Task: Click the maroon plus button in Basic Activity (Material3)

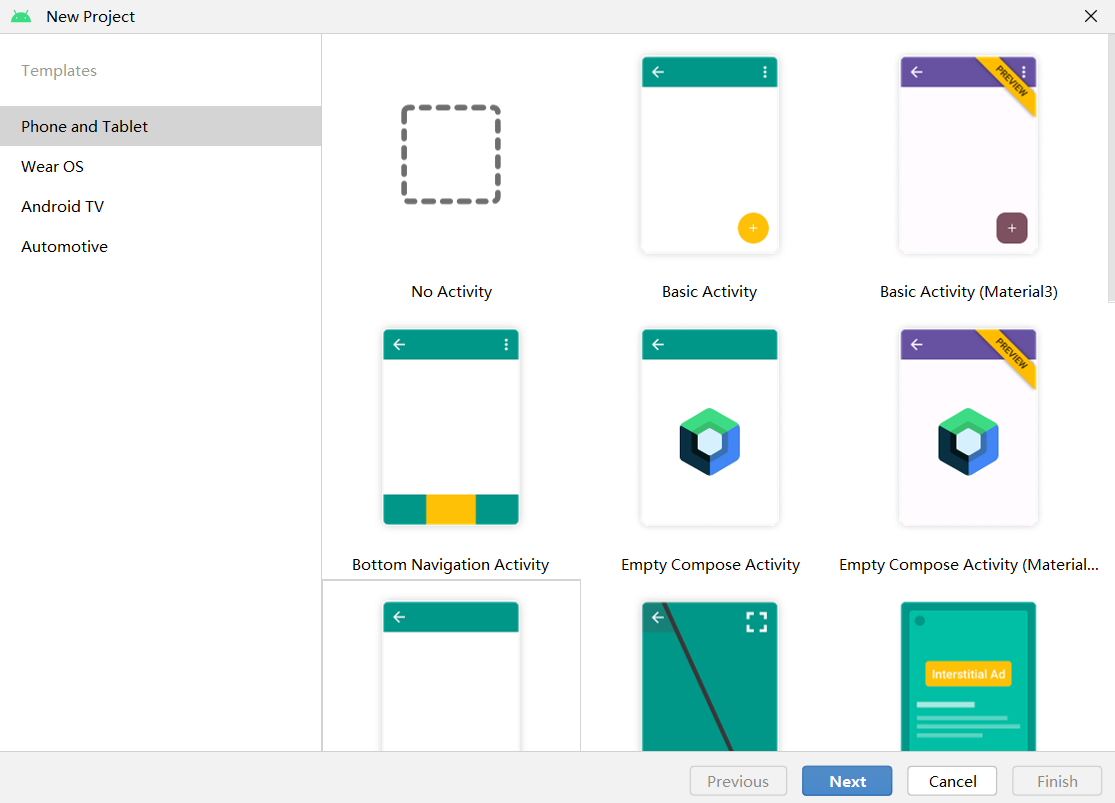Action: point(1012,228)
